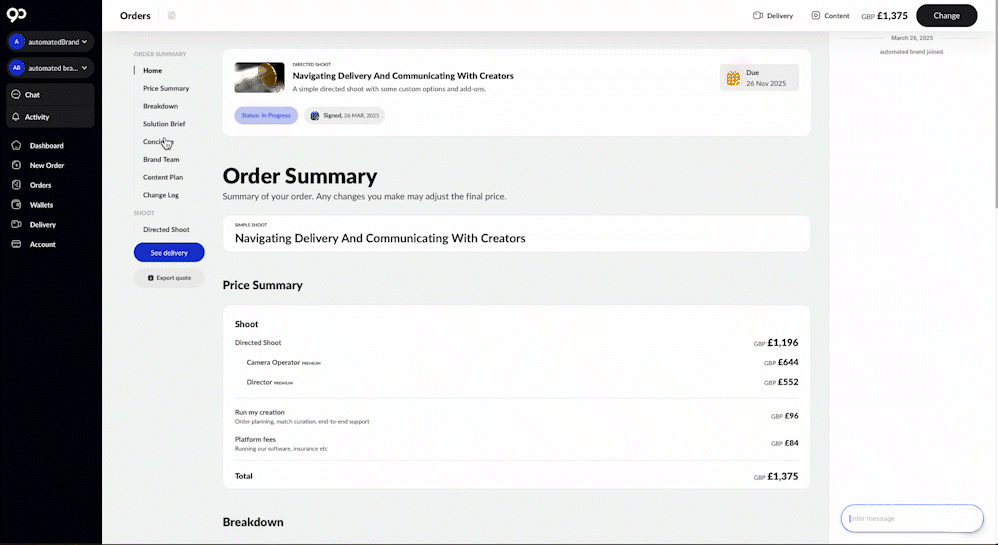This screenshot has height=545, width=999.
Task: Open Change Log section
Action: [161, 195]
